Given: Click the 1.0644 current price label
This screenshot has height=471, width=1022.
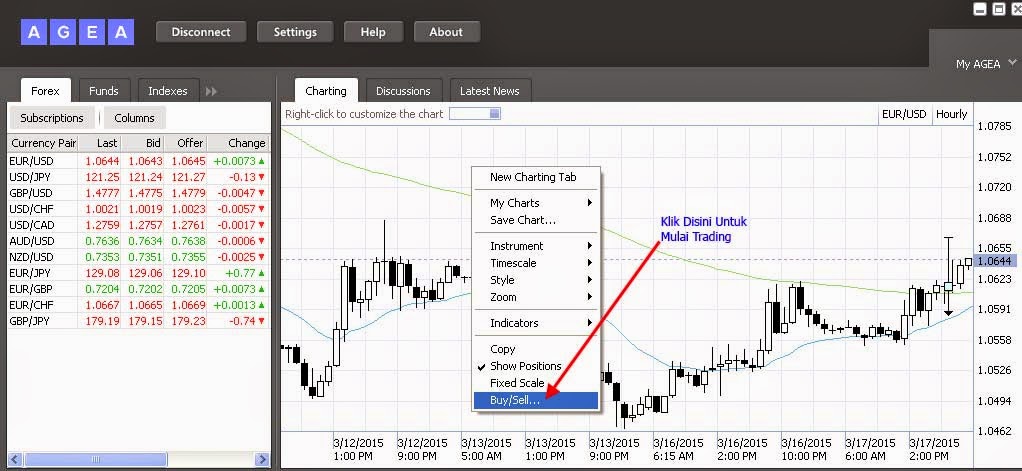Looking at the screenshot, I should click(995, 261).
